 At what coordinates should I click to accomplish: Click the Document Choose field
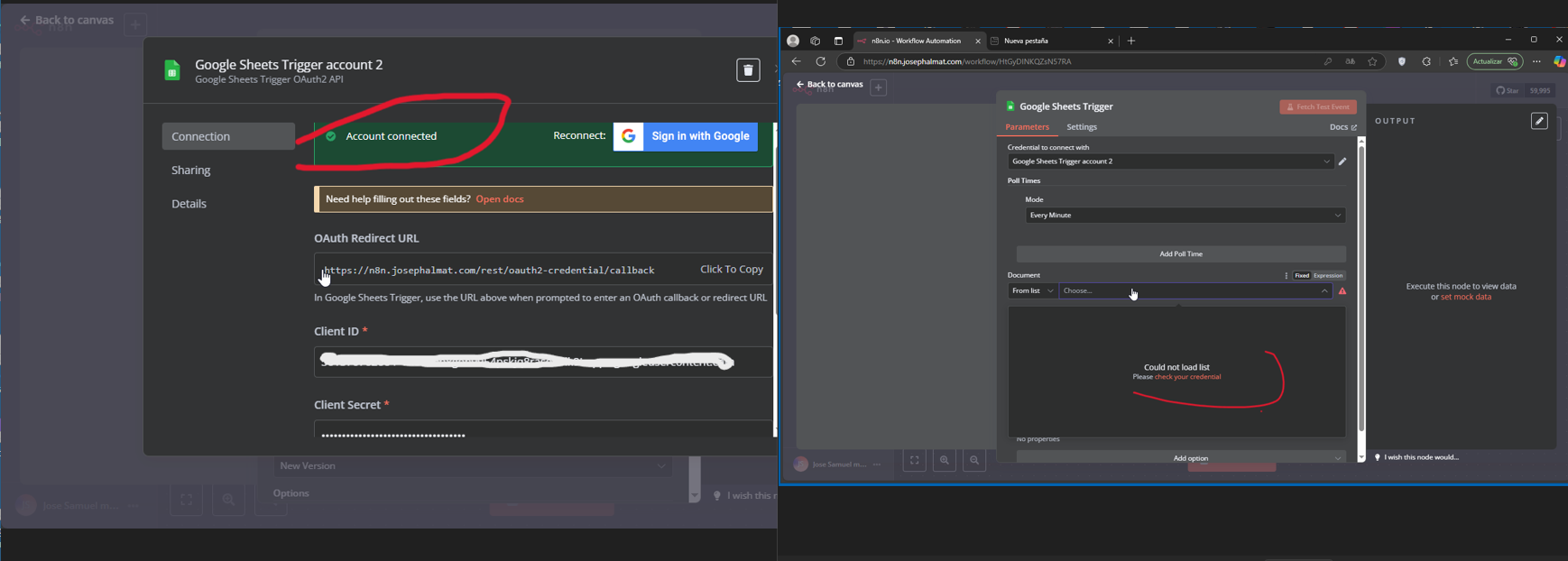click(x=1196, y=291)
